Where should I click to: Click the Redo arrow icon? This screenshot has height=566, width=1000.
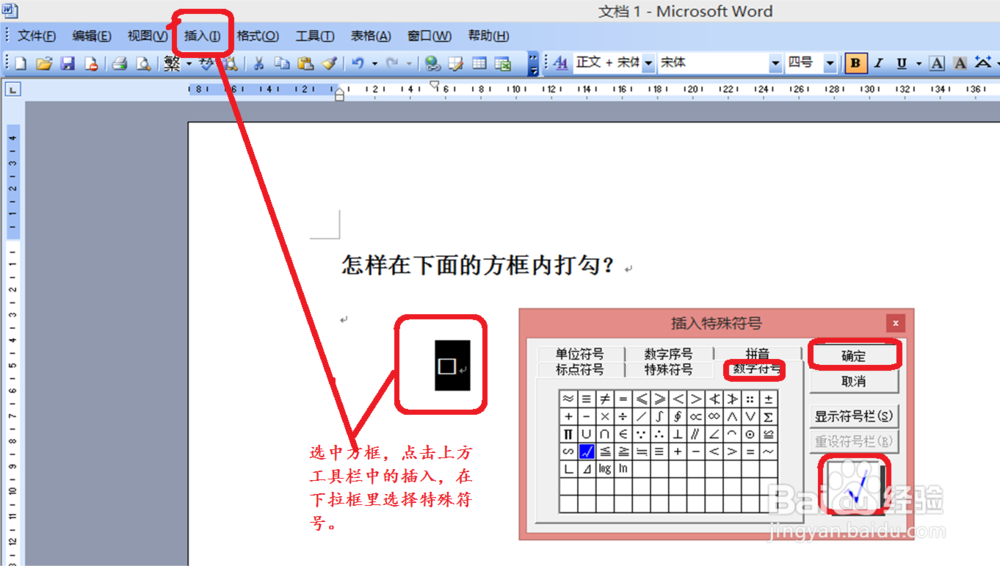coord(392,63)
